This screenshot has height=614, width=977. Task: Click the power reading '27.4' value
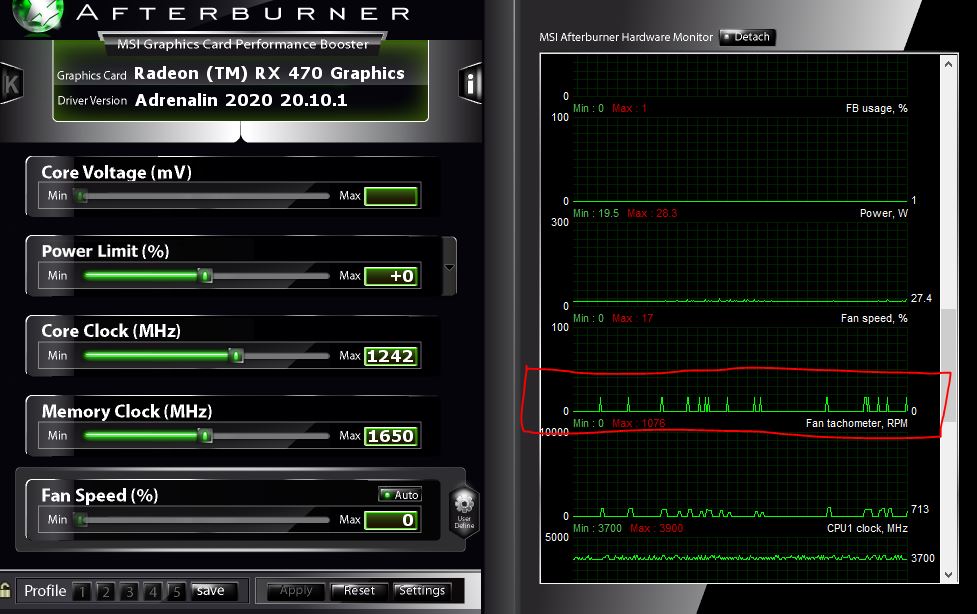921,298
